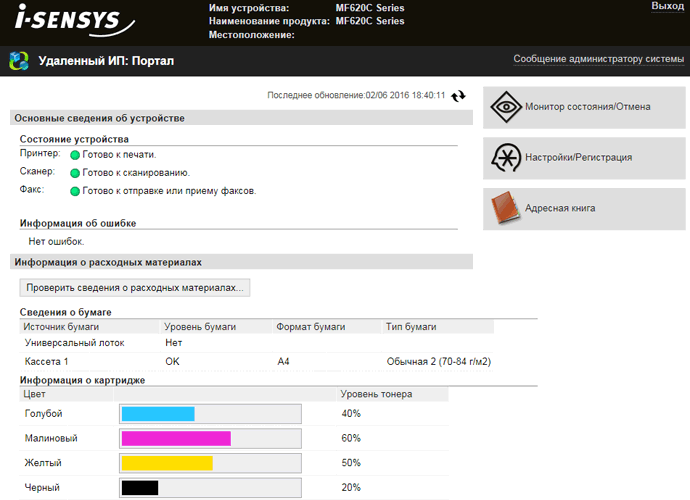Click Готово к отправке или приему факсов text

[x=169, y=191]
